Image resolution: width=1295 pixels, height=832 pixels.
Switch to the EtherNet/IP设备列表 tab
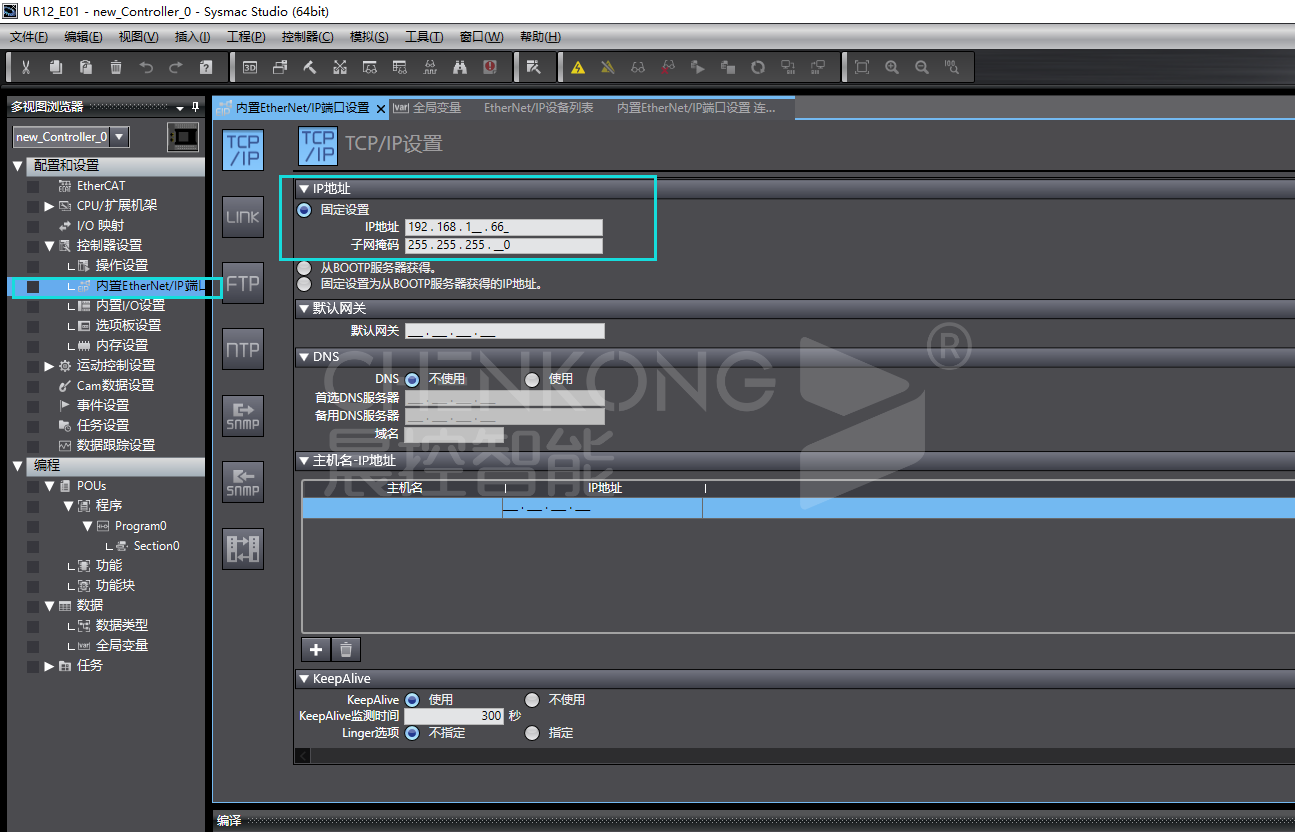coord(538,108)
